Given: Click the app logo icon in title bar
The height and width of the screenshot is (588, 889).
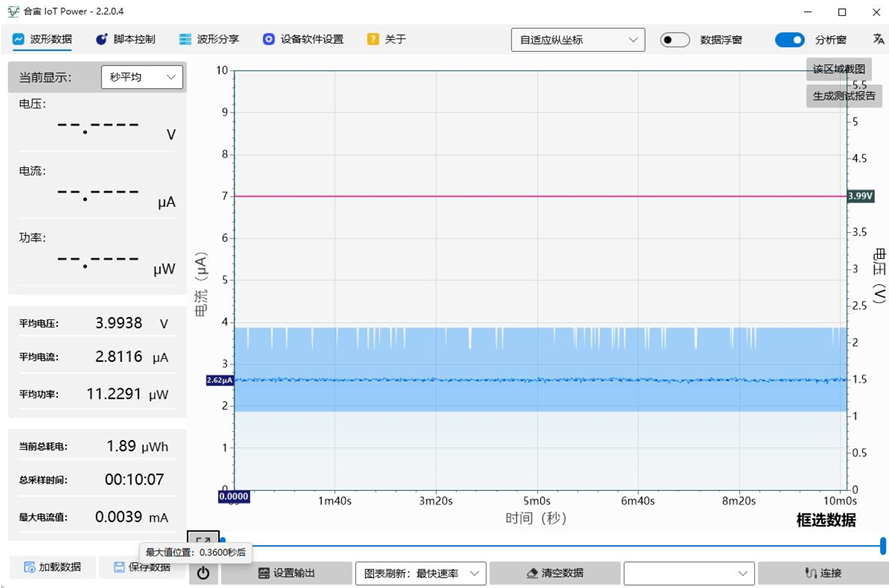Looking at the screenshot, I should (14, 11).
